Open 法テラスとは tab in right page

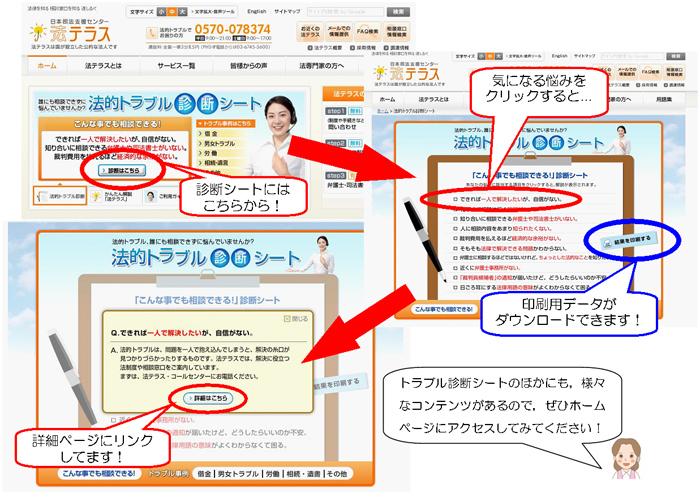click(x=433, y=99)
